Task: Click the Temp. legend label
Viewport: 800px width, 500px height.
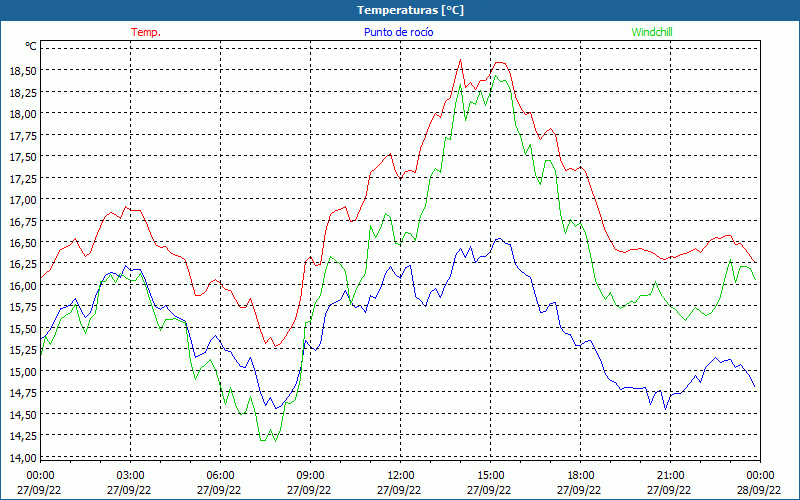Action: click(146, 32)
